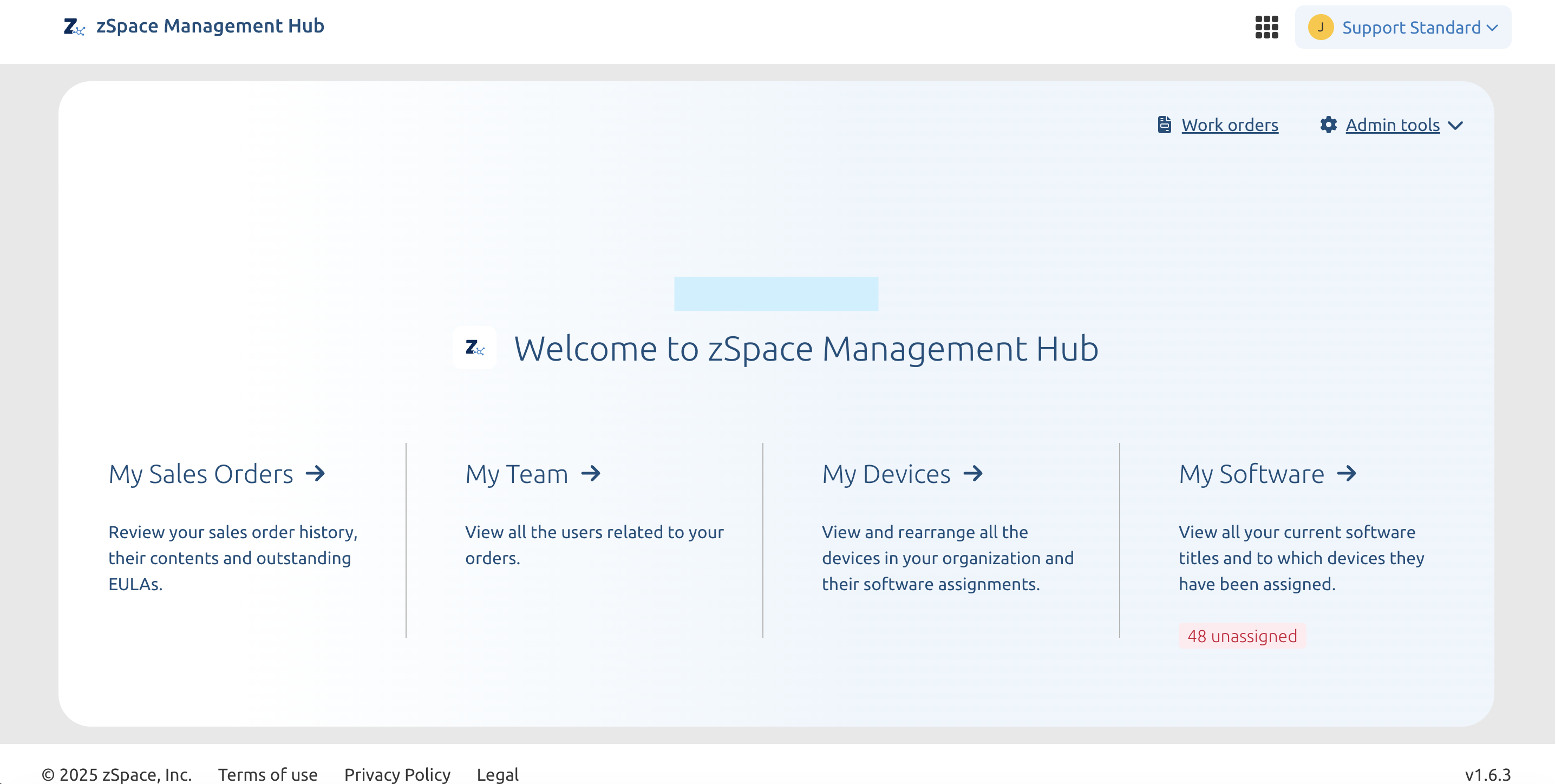Click the arrow next to My Software
Viewport: 1555px width, 784px height.
pyautogui.click(x=1347, y=473)
